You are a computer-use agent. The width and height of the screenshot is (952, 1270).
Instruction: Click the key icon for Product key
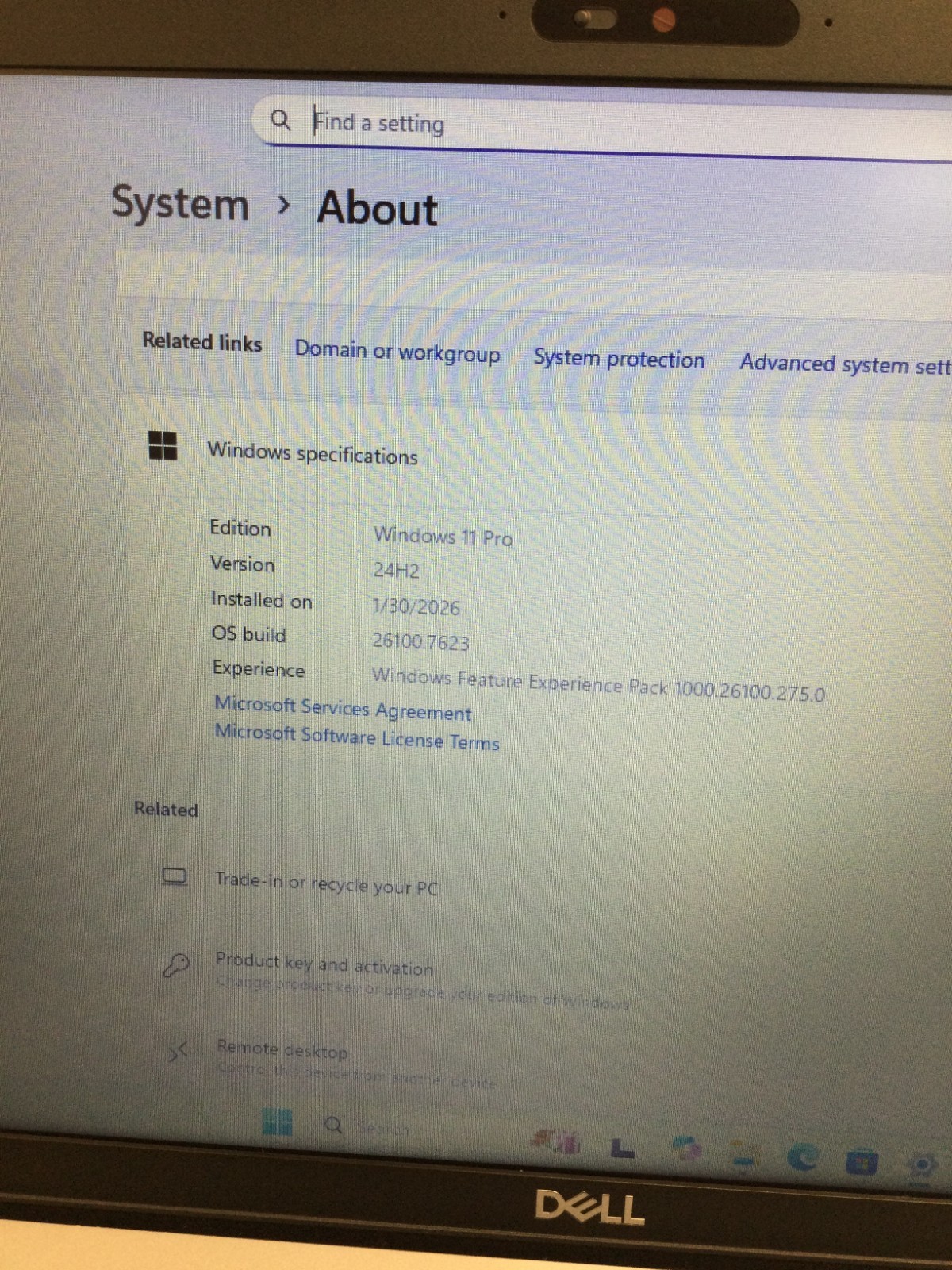coord(175,966)
